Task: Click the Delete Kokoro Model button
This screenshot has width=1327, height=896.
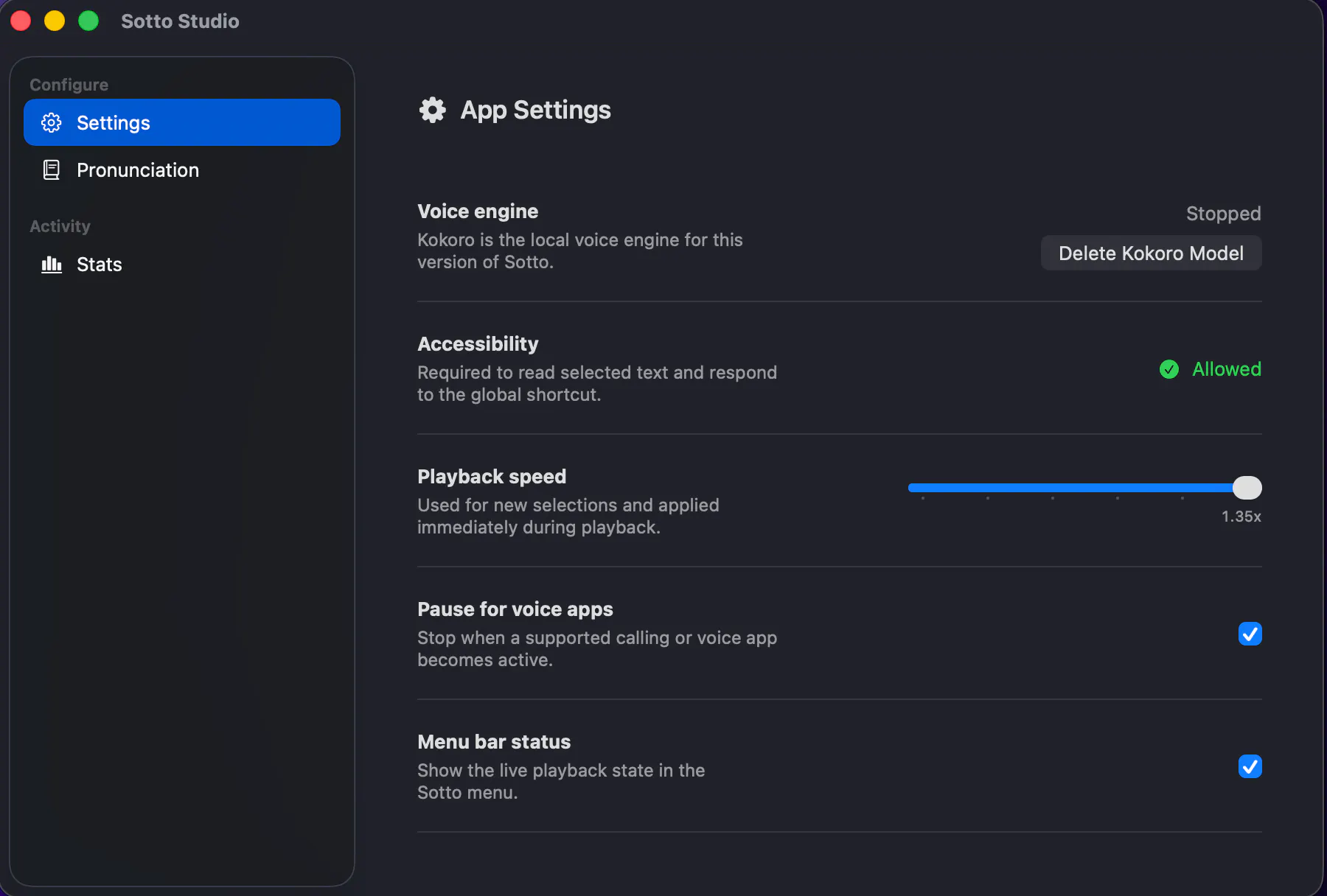Action: (1151, 253)
